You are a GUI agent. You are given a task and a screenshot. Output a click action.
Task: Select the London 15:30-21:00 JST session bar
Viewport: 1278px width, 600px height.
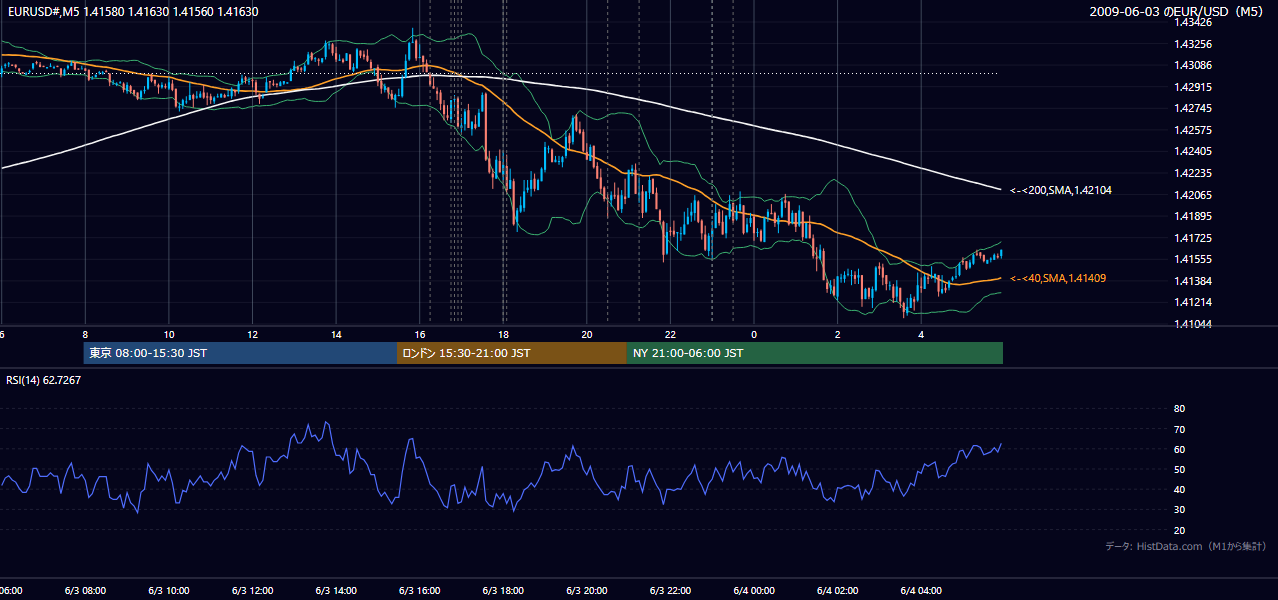pos(512,353)
